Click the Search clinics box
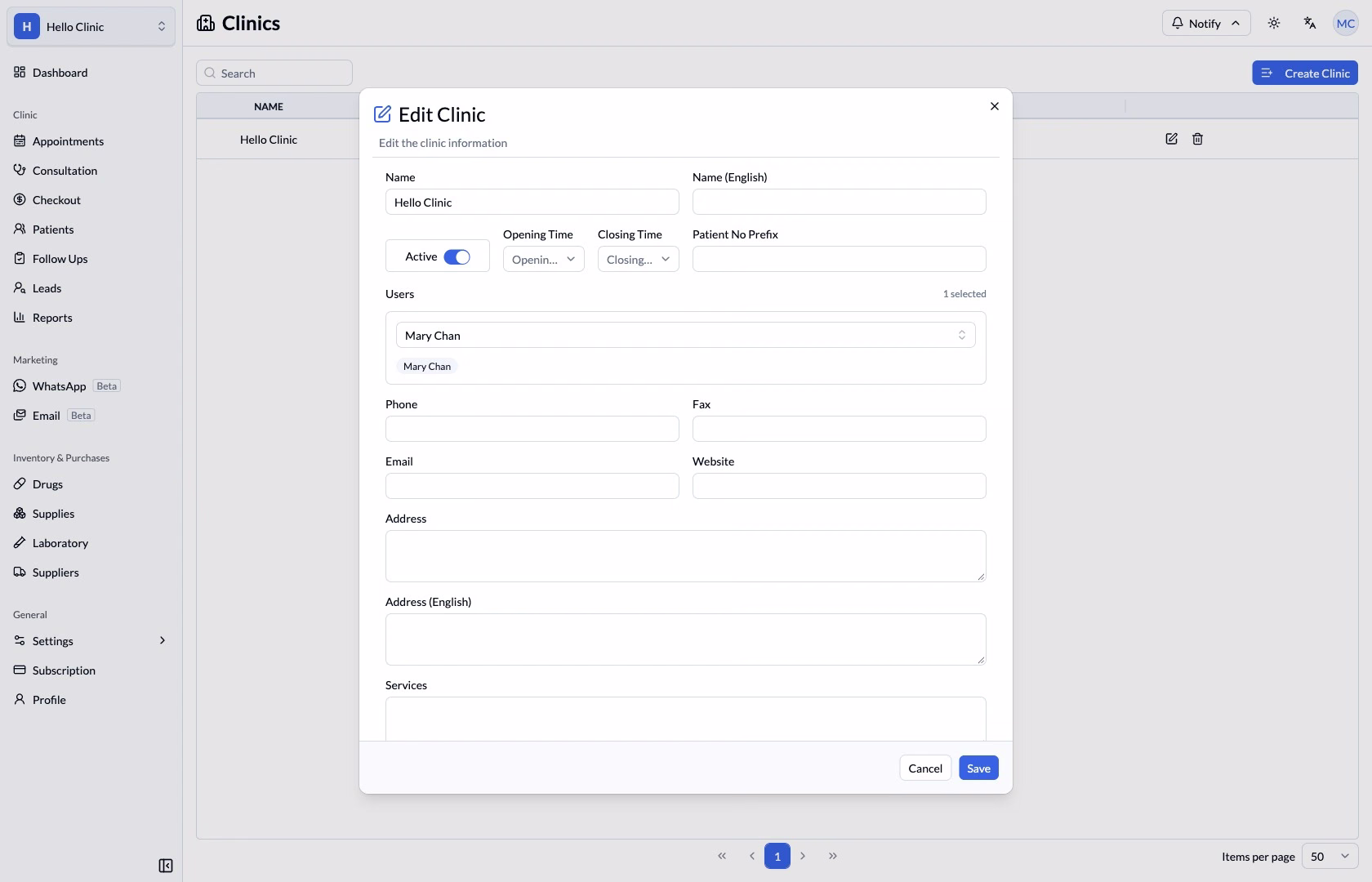Screen dimensions: 1372x882 pyautogui.click(x=274, y=73)
